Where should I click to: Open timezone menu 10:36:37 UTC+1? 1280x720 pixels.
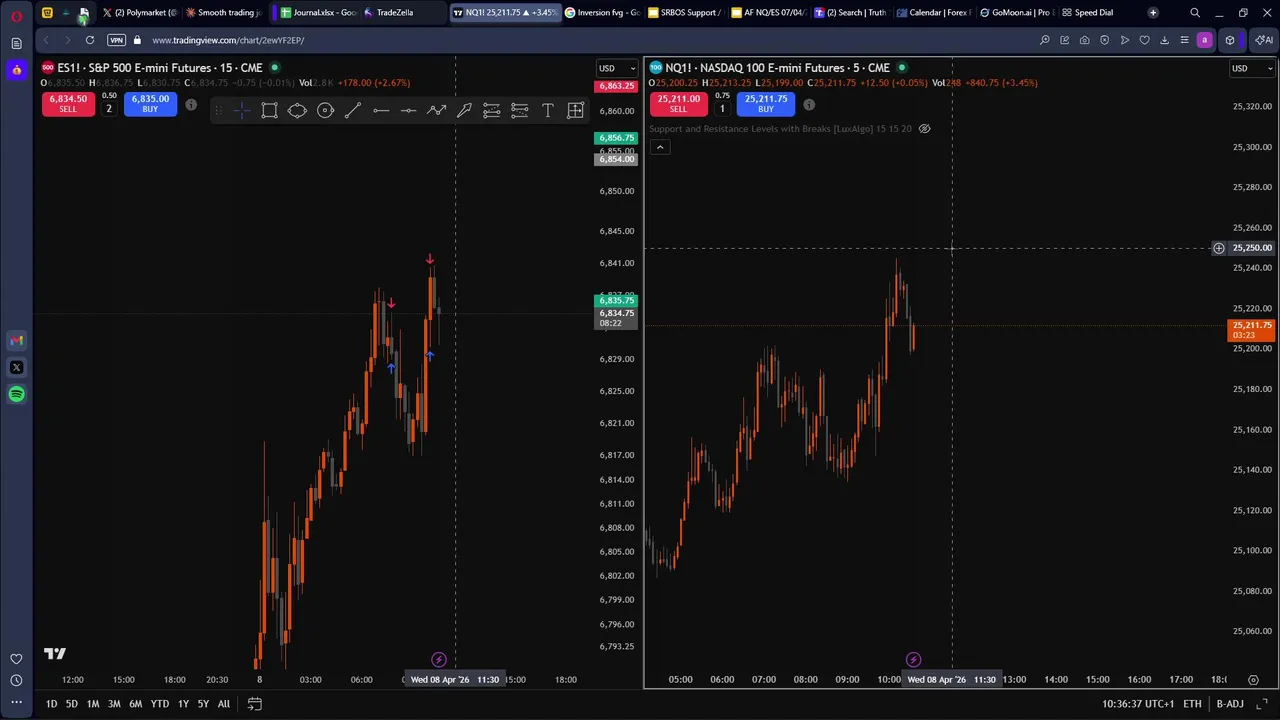point(1138,704)
